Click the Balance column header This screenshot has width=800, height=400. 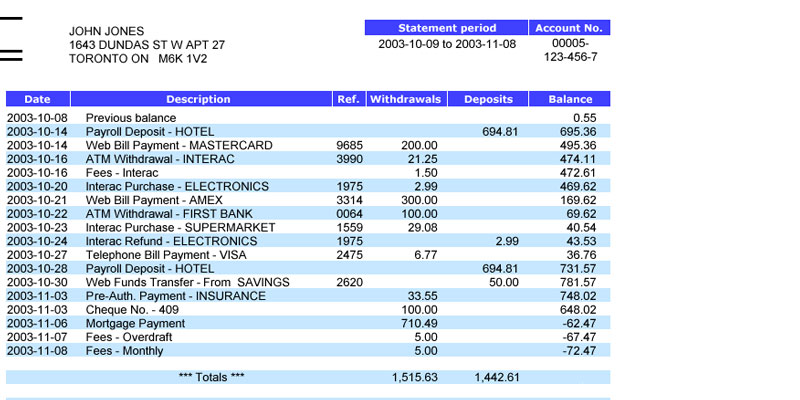click(570, 99)
